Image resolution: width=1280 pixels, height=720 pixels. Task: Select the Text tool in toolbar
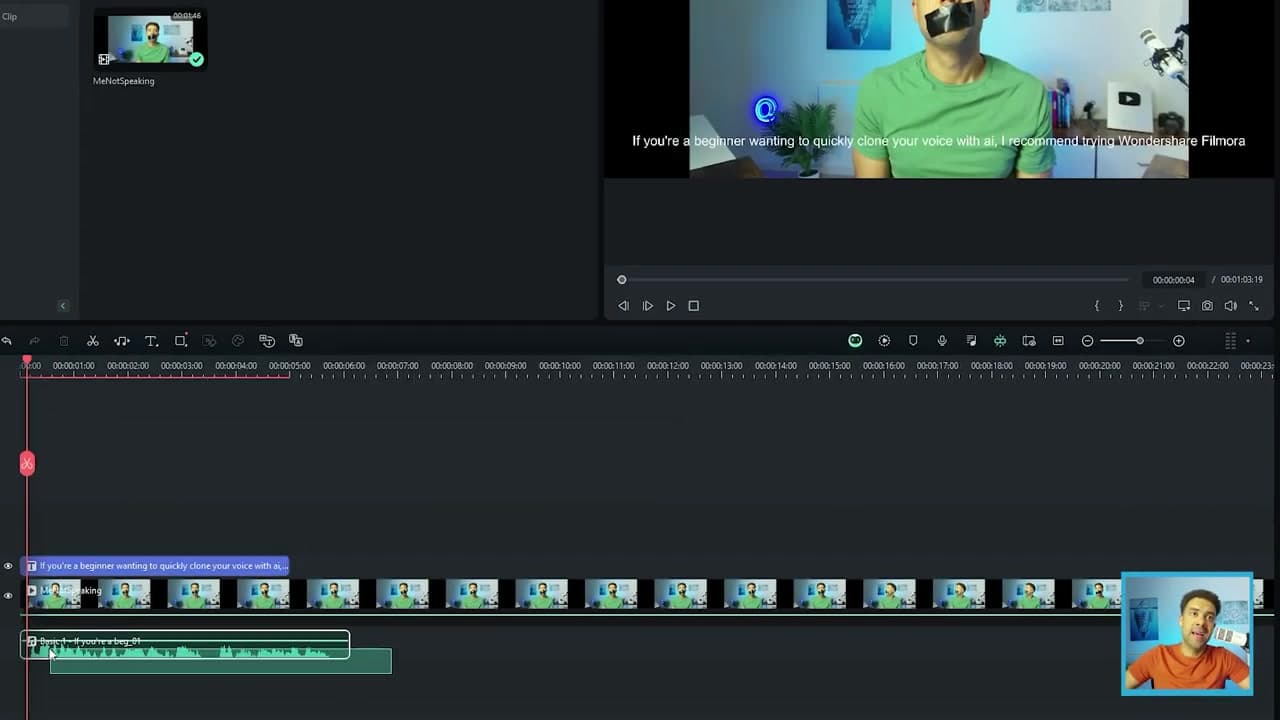151,341
